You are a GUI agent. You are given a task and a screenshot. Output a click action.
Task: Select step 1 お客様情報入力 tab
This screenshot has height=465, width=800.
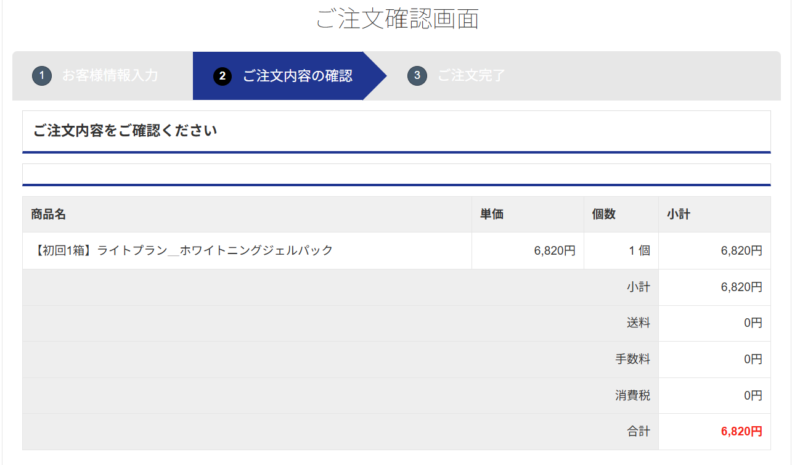coord(103,76)
